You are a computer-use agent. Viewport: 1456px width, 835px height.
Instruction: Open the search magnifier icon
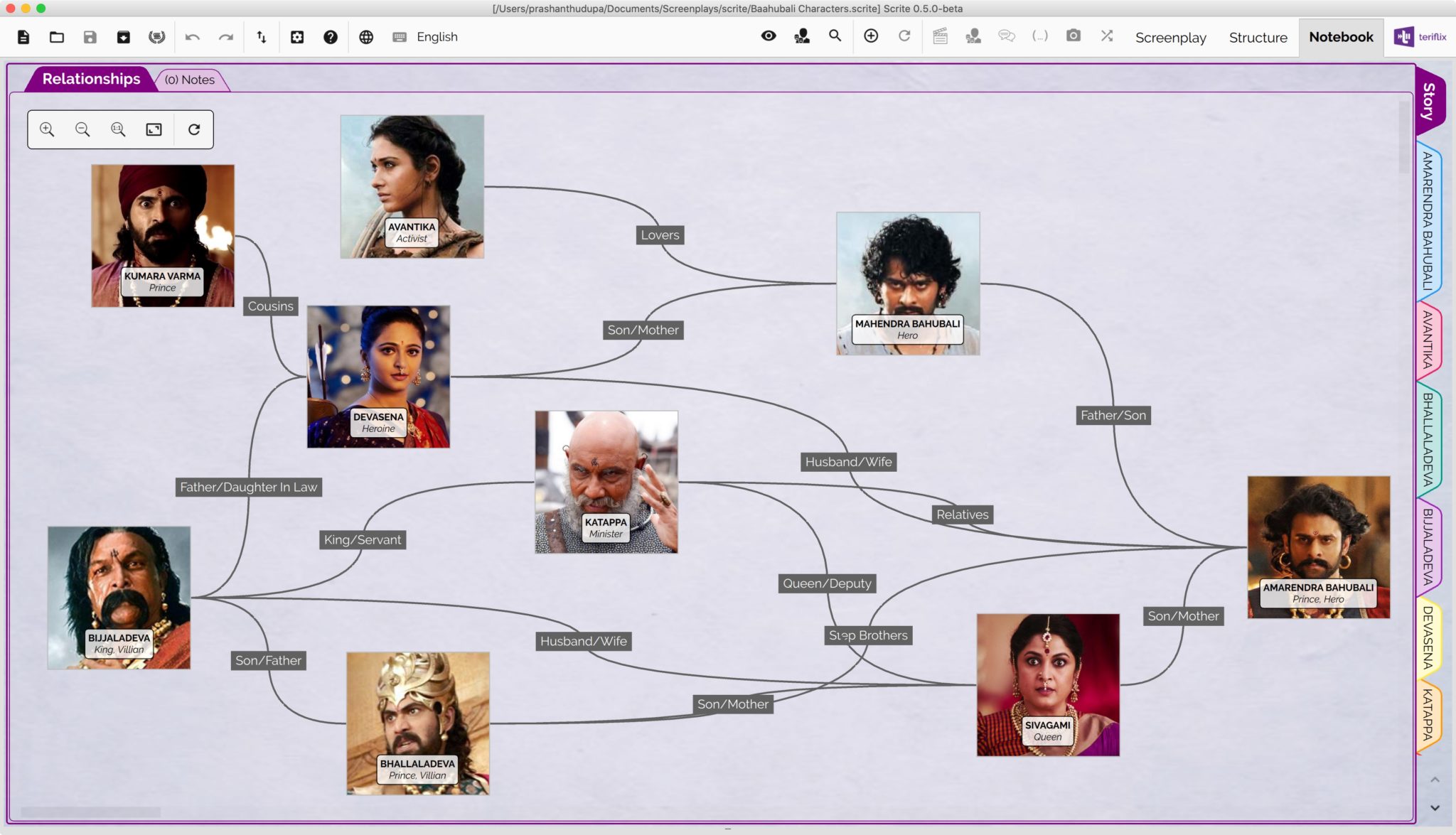(835, 36)
